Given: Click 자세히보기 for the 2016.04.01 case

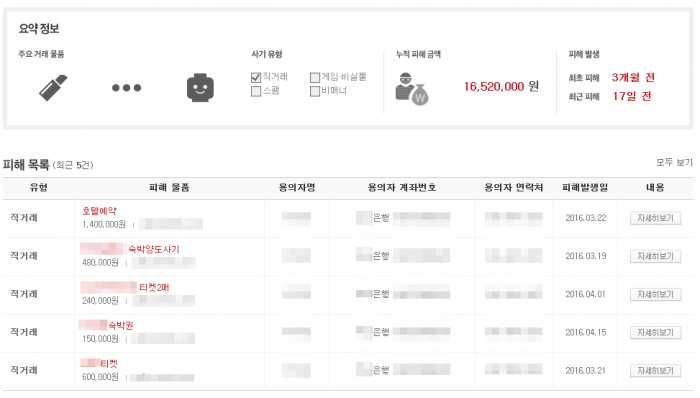Looking at the screenshot, I should (x=655, y=294).
